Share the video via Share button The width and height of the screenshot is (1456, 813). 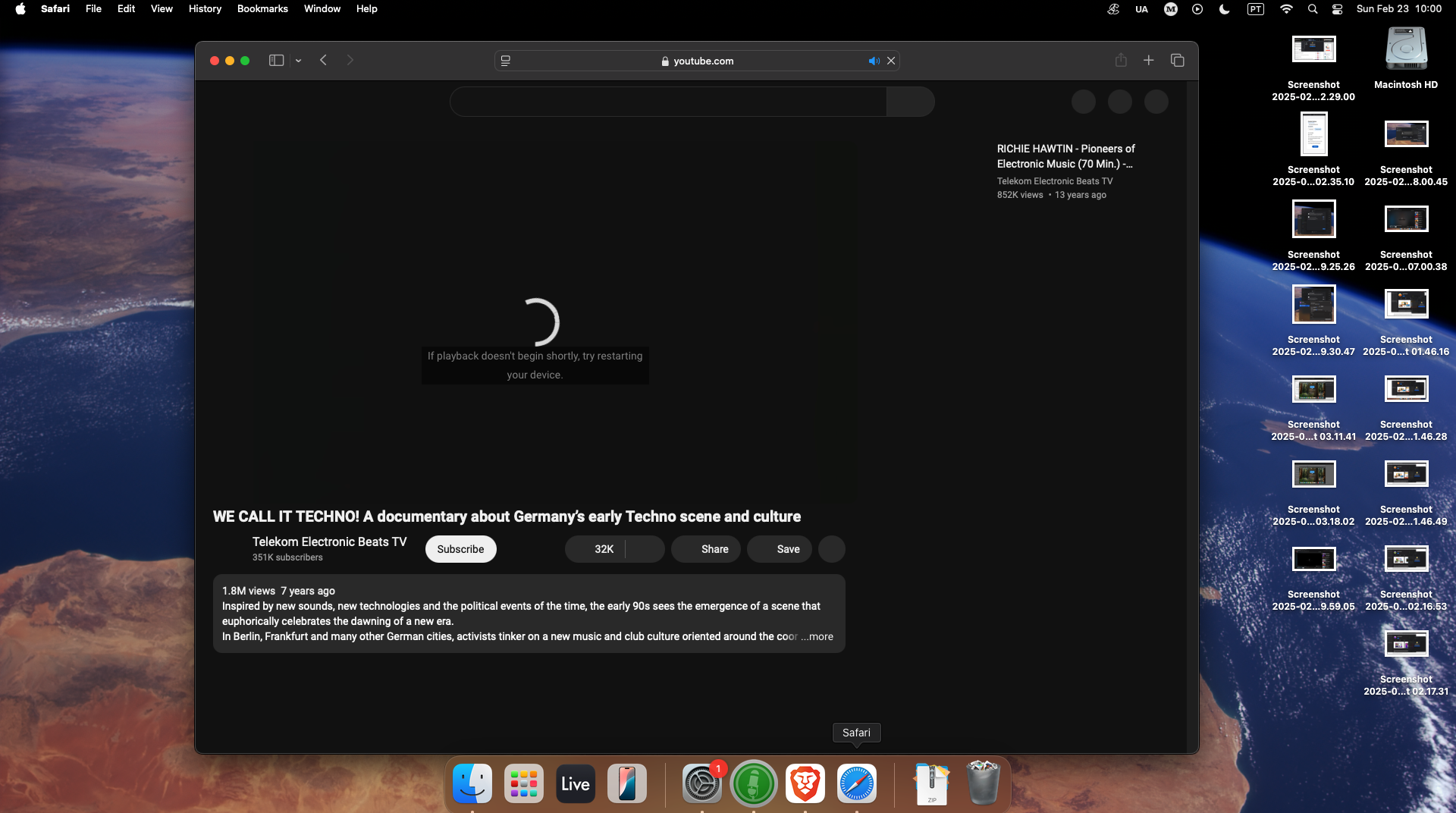(x=706, y=549)
